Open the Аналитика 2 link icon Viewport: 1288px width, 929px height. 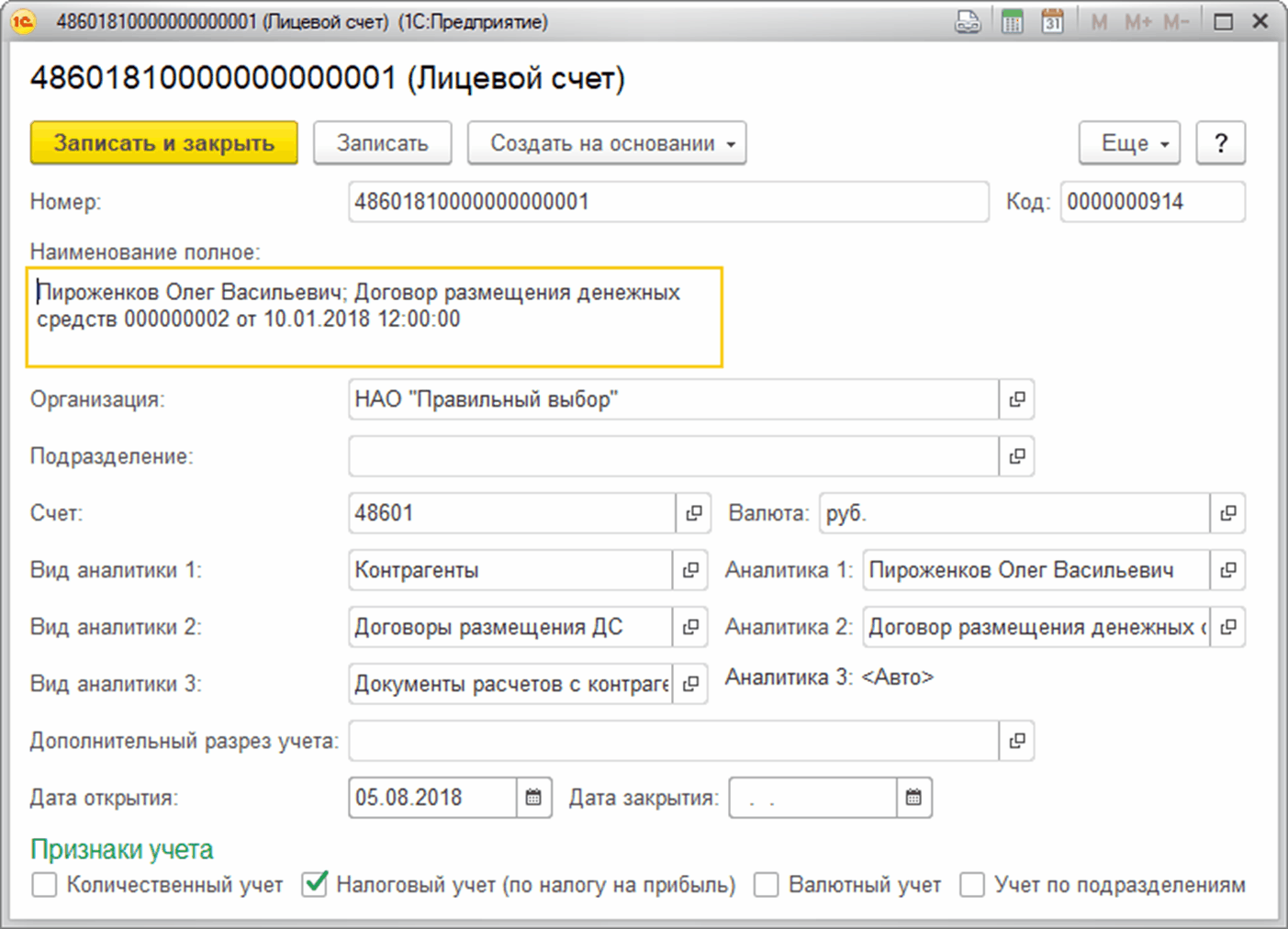pyautogui.click(x=1228, y=627)
